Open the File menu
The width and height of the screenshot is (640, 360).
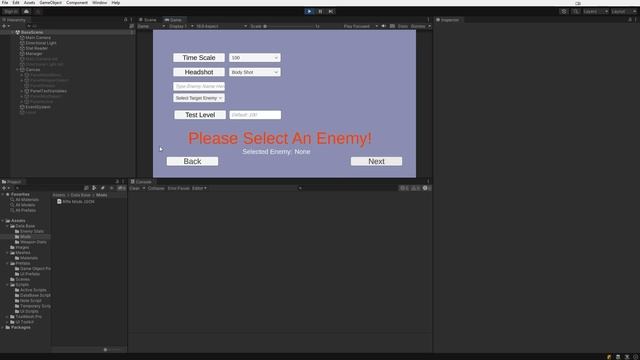(5, 2)
